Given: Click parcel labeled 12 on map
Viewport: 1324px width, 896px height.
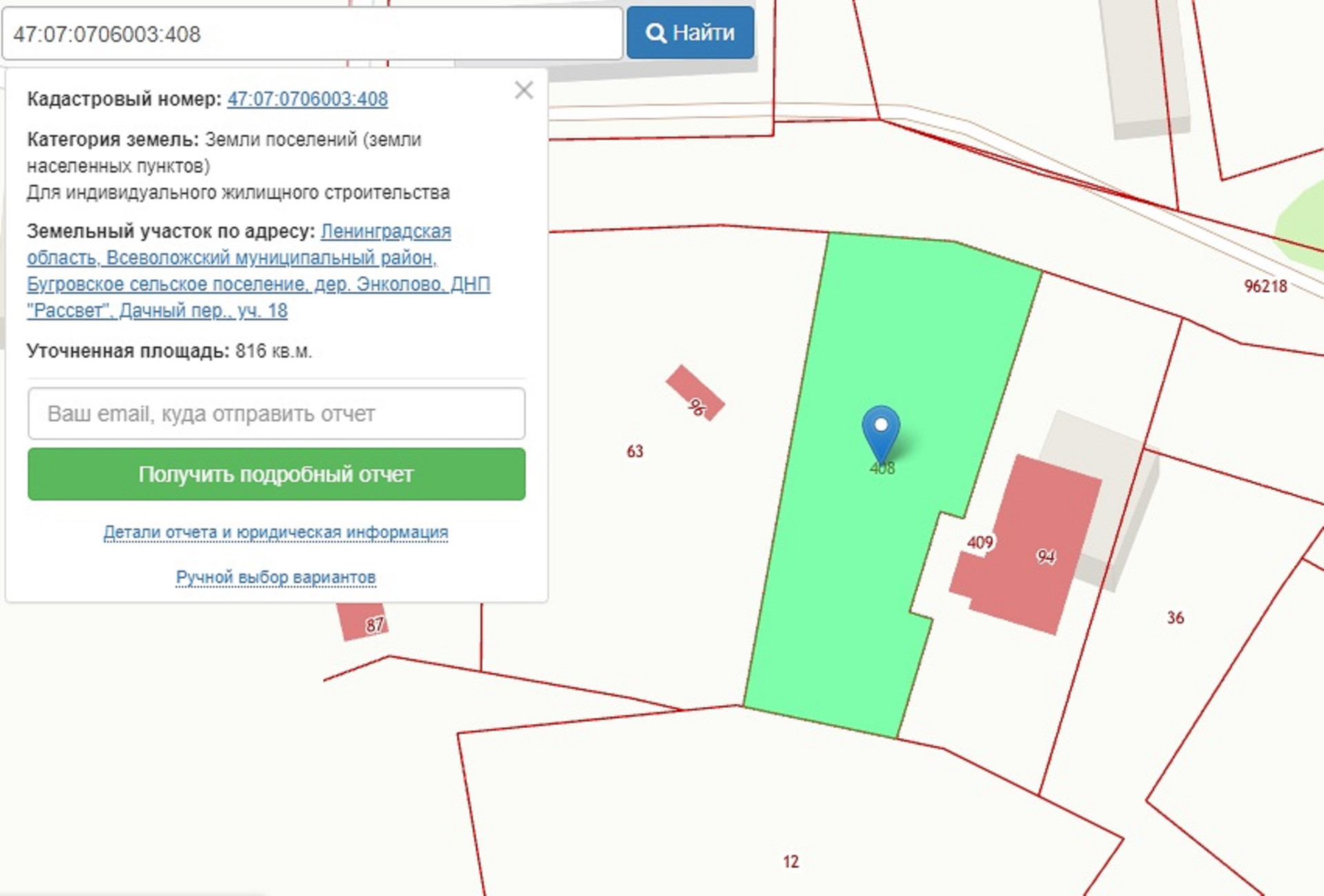Looking at the screenshot, I should point(790,862).
